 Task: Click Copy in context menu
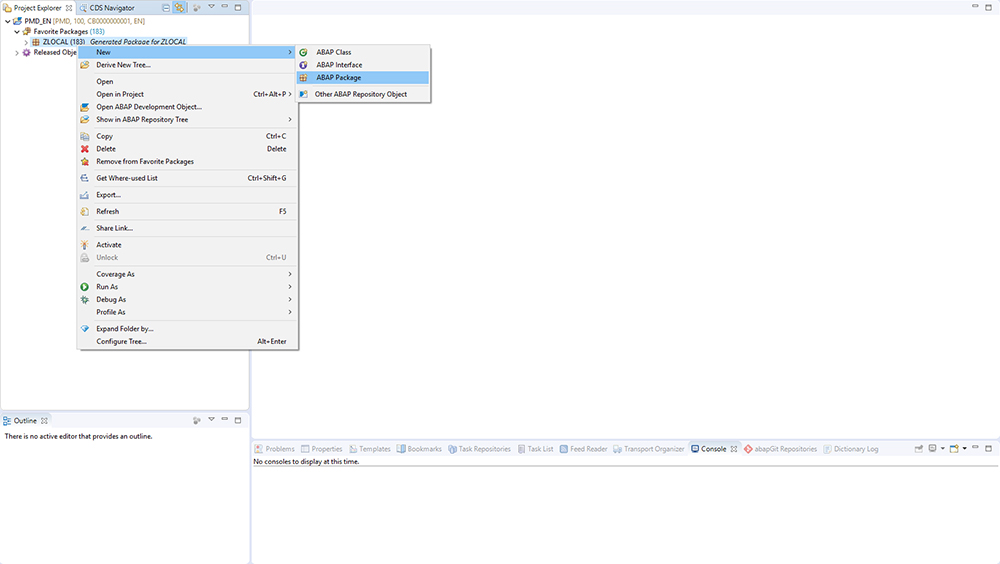[x=187, y=137]
